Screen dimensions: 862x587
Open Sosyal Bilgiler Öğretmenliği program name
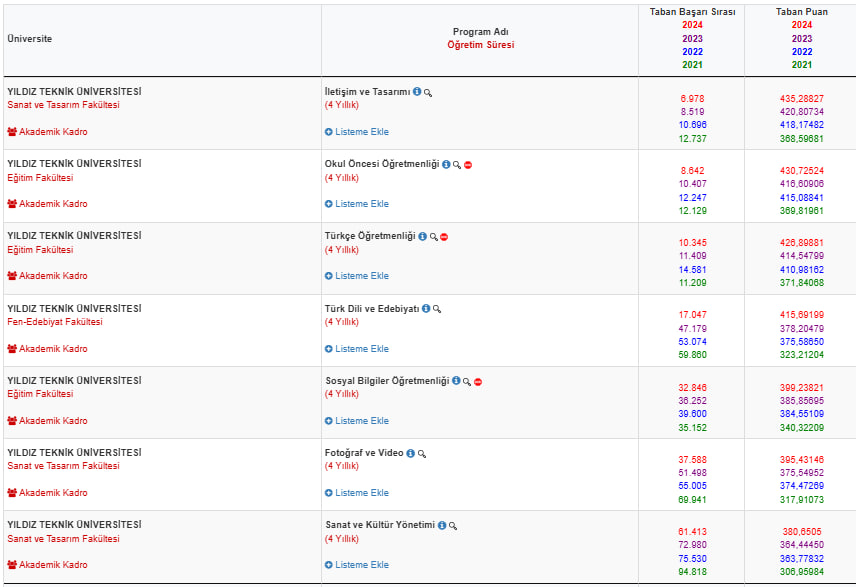pyautogui.click(x=387, y=381)
